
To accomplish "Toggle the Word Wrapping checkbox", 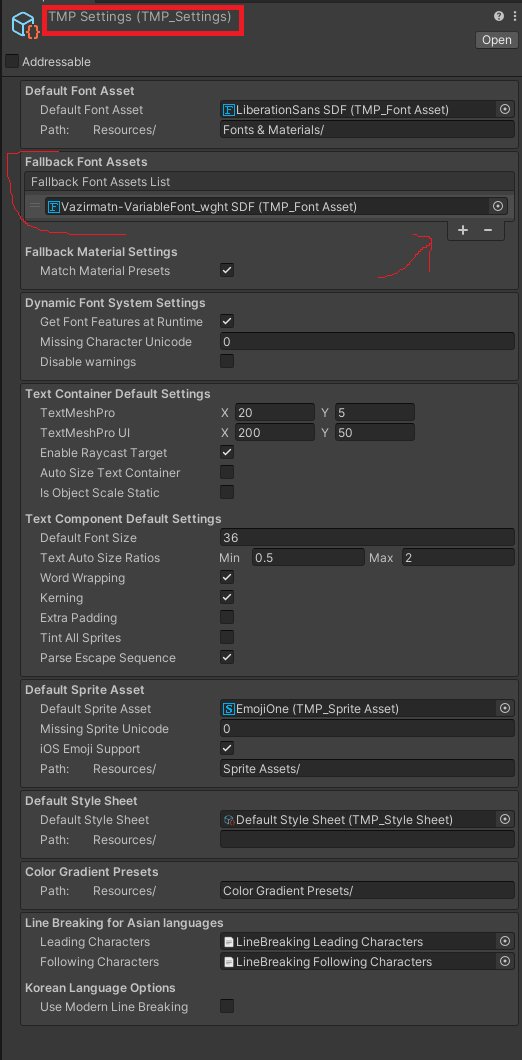I will click(x=227, y=577).
